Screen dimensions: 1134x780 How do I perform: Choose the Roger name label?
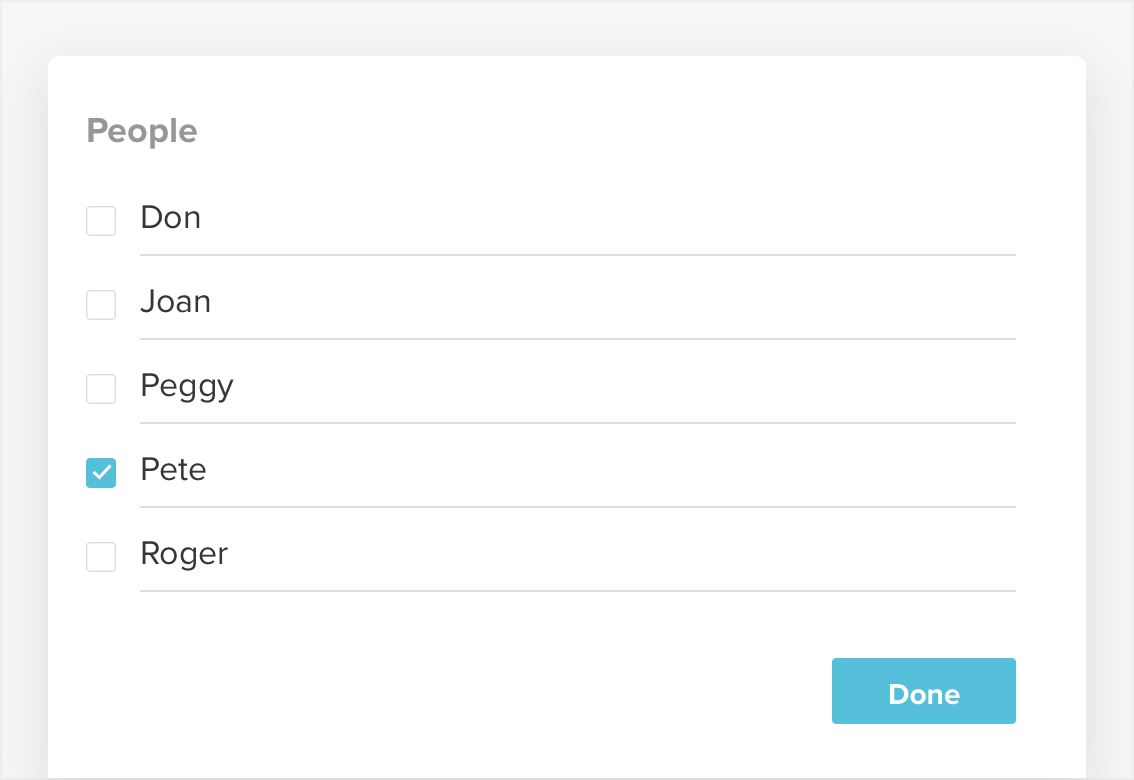coord(184,555)
